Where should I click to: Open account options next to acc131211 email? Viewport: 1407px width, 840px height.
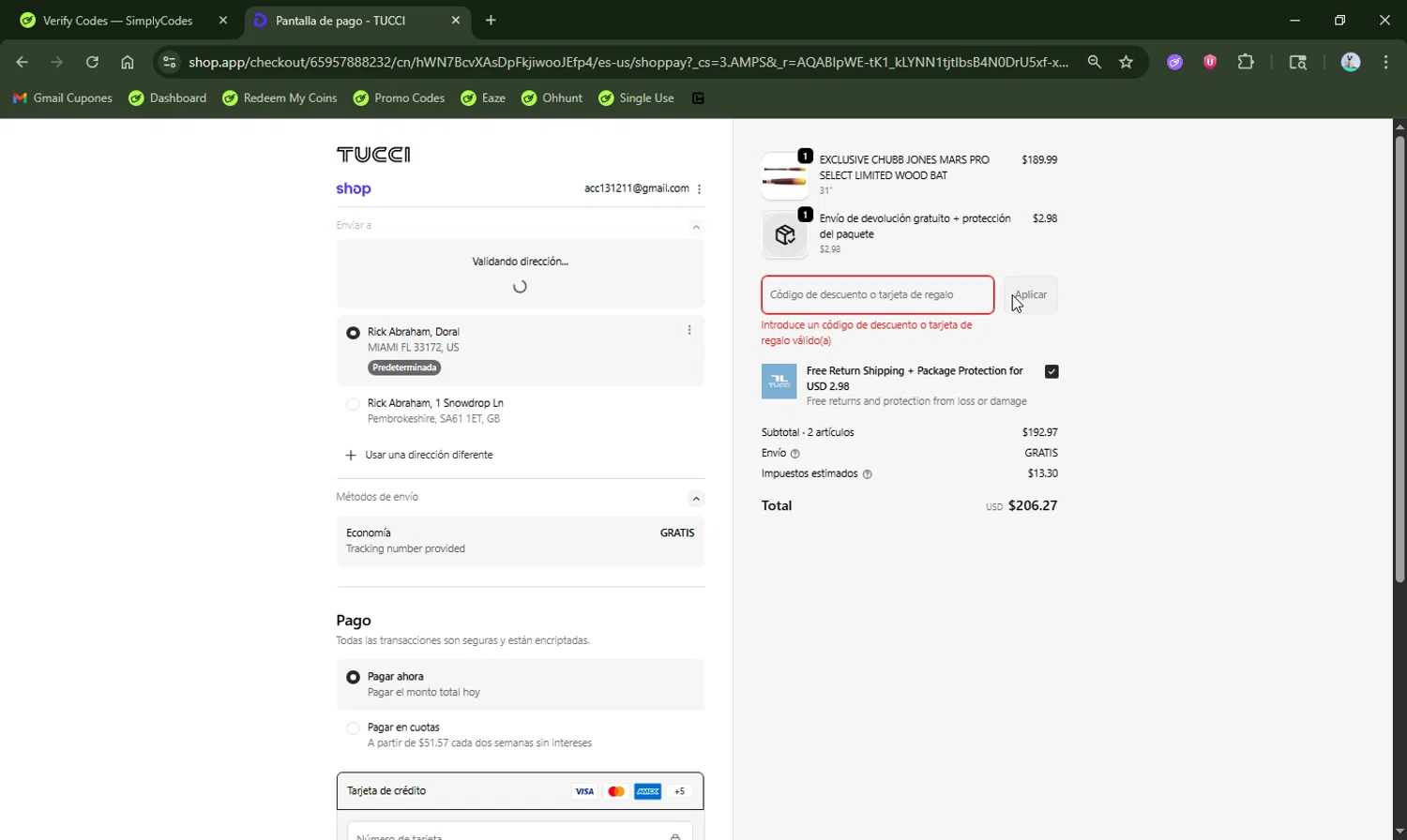[699, 188]
